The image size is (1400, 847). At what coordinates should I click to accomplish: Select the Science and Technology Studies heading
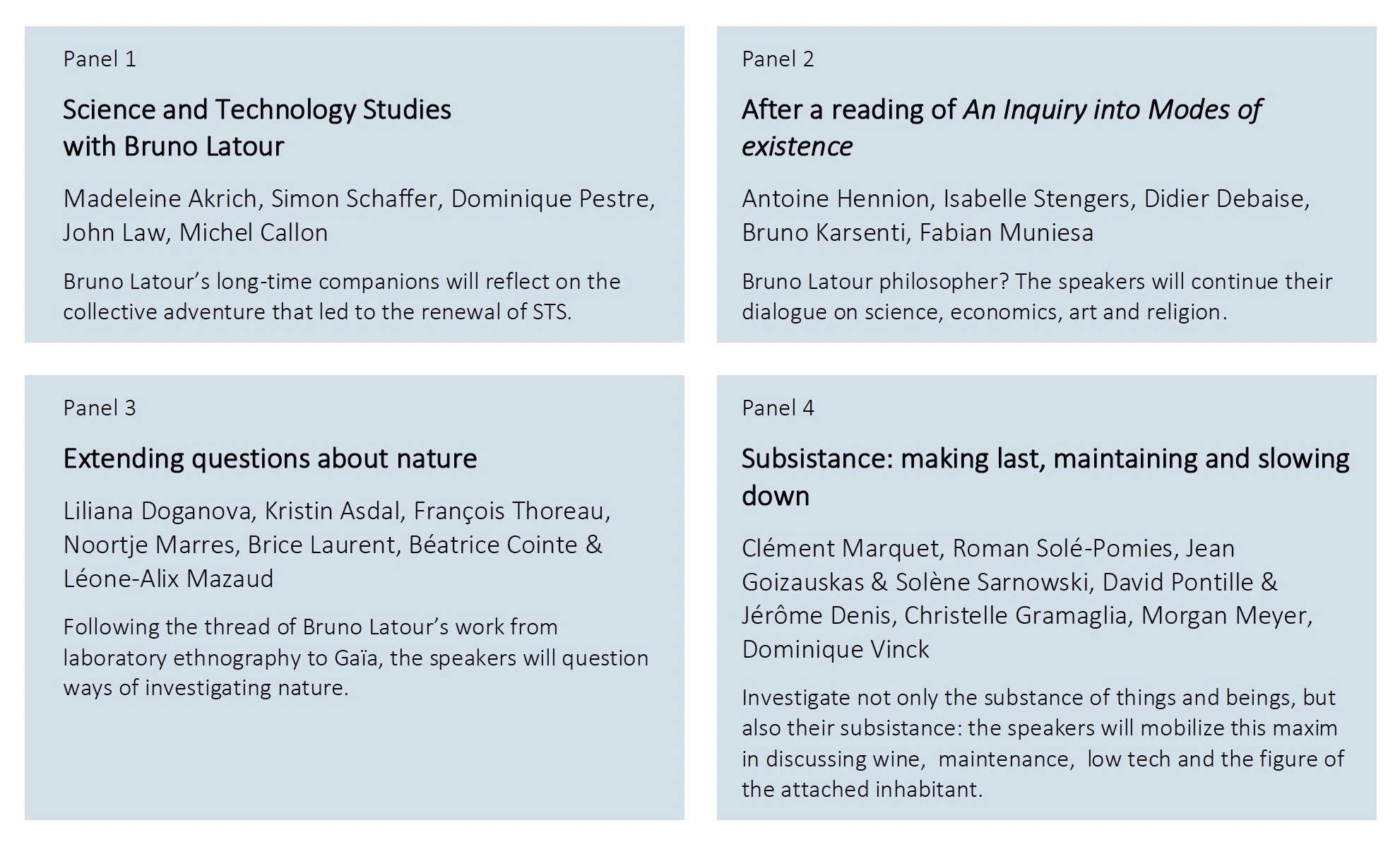tap(257, 128)
